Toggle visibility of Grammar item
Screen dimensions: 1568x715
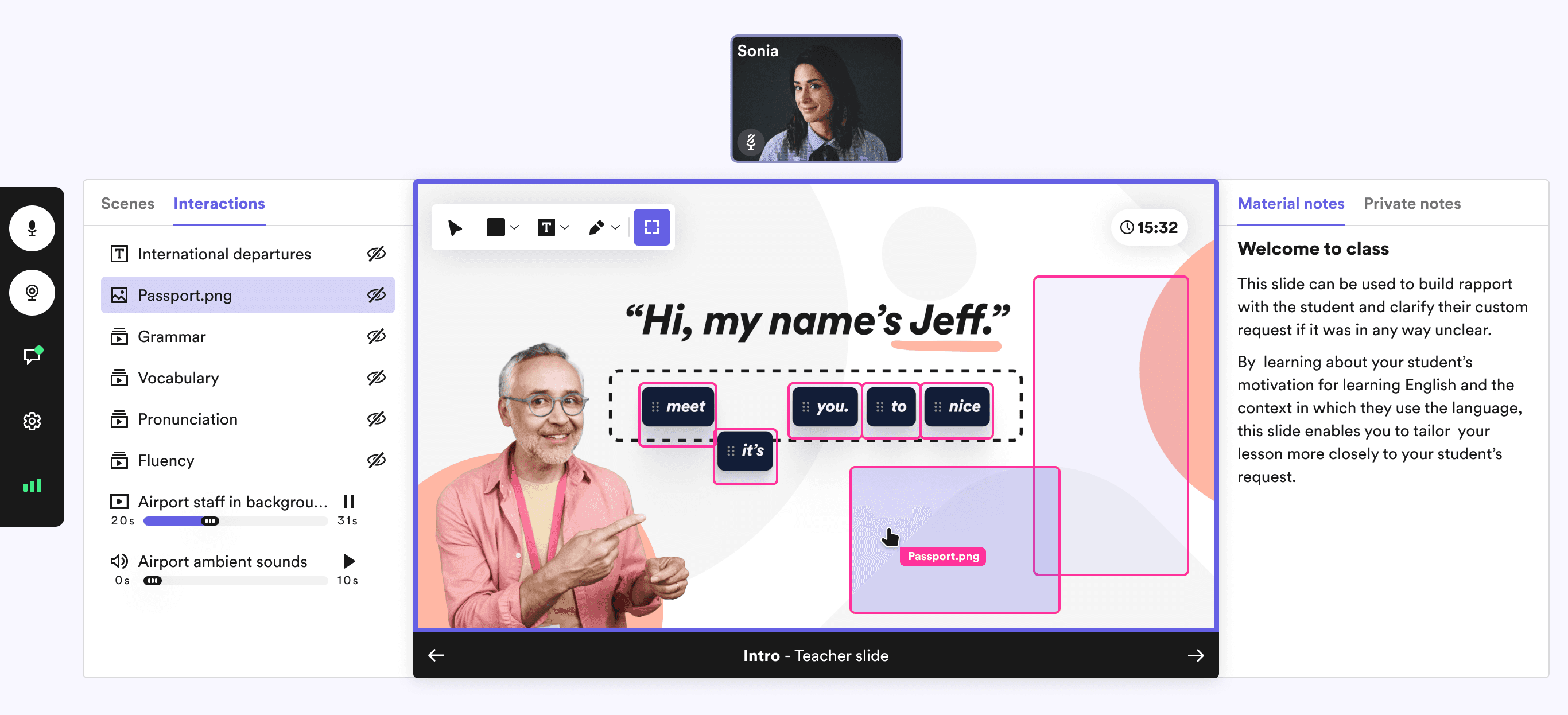point(376,336)
